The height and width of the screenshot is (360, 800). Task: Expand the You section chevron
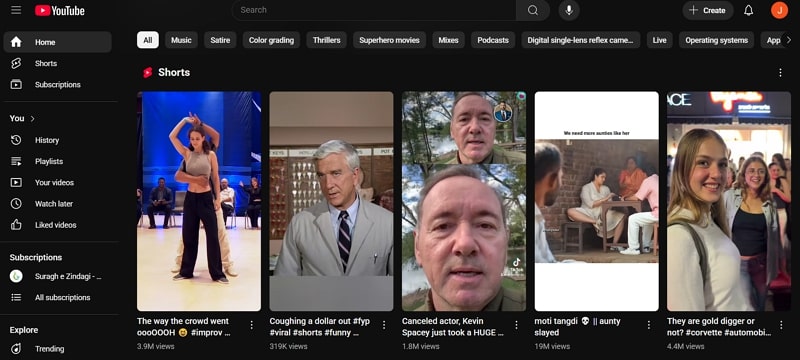click(x=33, y=118)
